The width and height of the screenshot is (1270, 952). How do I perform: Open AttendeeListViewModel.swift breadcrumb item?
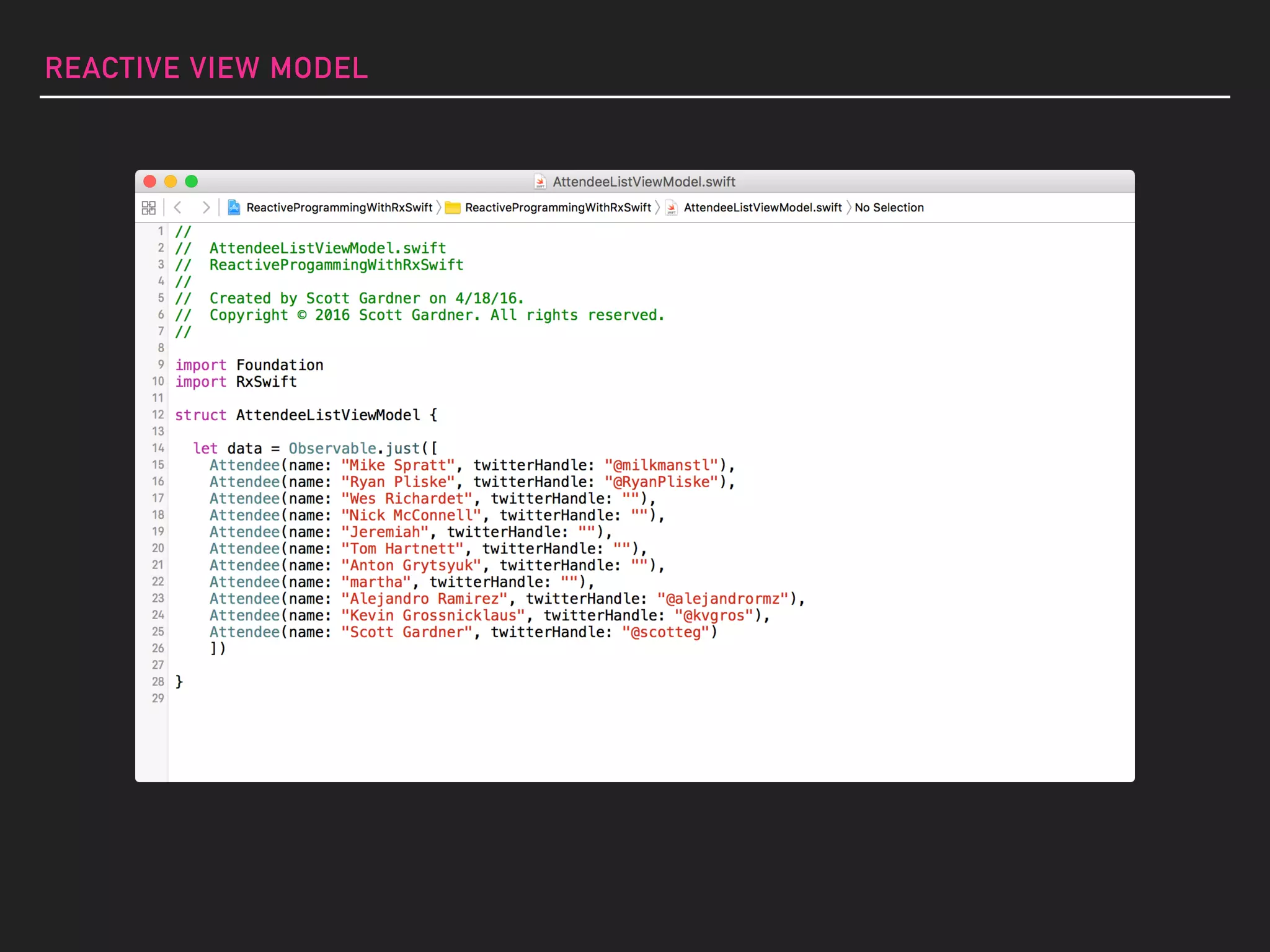pyautogui.click(x=762, y=208)
